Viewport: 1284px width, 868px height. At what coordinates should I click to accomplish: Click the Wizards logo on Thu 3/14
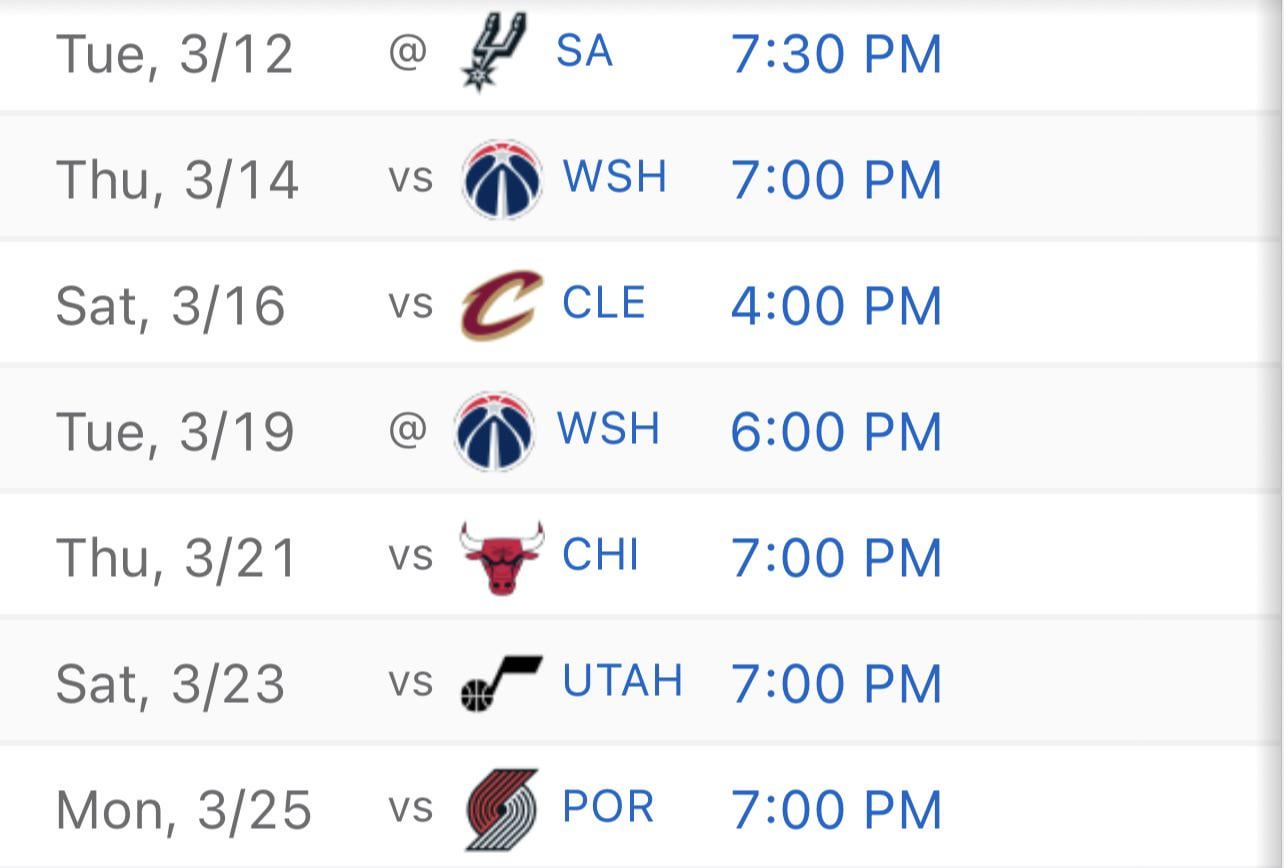click(502, 179)
